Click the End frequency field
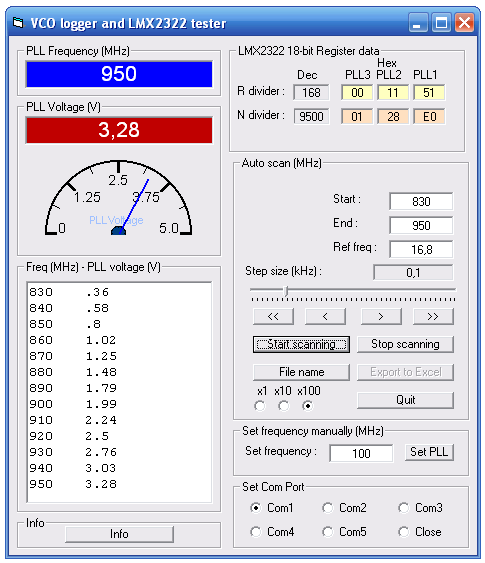The width and height of the screenshot is (485, 563). pyautogui.click(x=421, y=225)
